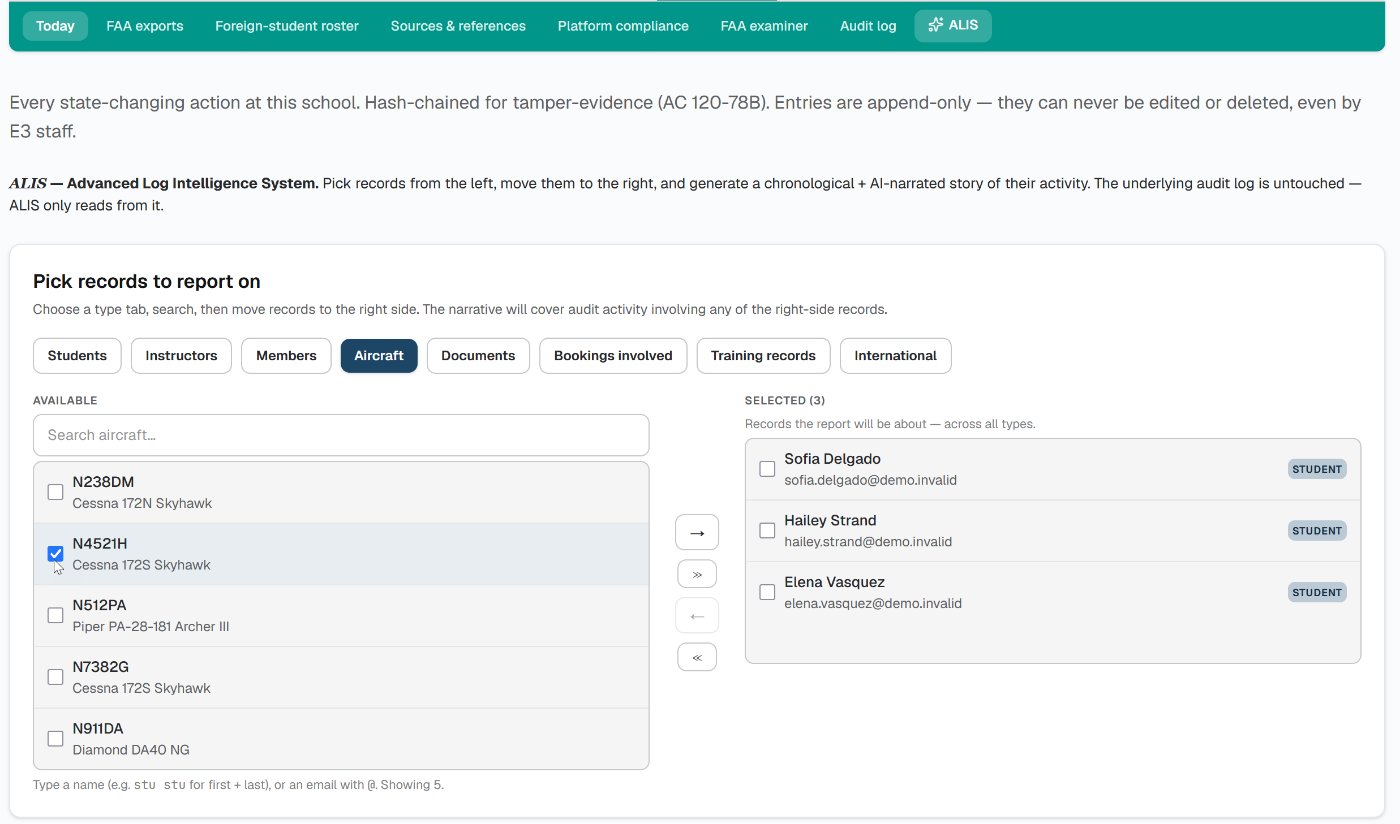The height and width of the screenshot is (824, 1400).
Task: Open Bookings involved type tab
Action: click(613, 356)
